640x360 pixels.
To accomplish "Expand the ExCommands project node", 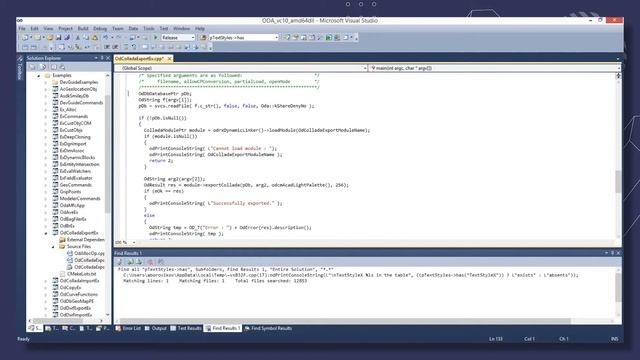I will [x=46, y=116].
